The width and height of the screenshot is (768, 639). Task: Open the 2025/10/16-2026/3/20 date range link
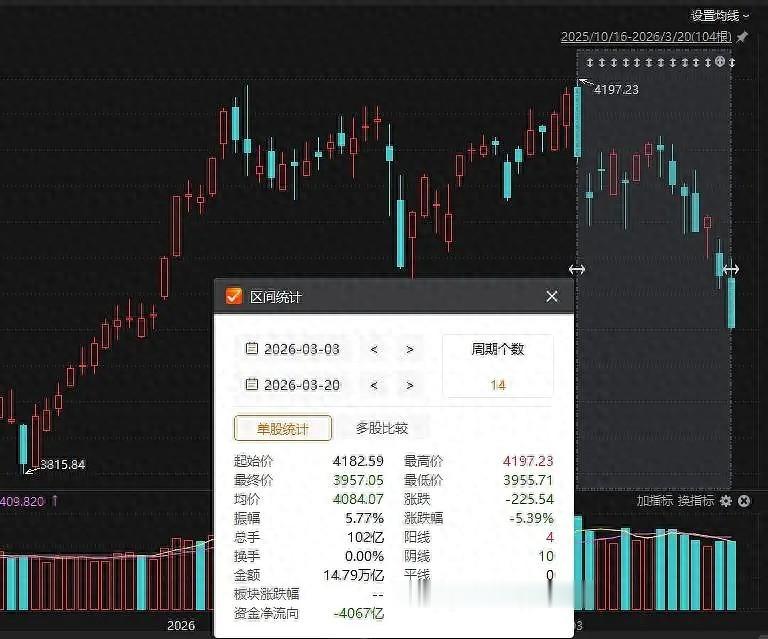click(646, 37)
